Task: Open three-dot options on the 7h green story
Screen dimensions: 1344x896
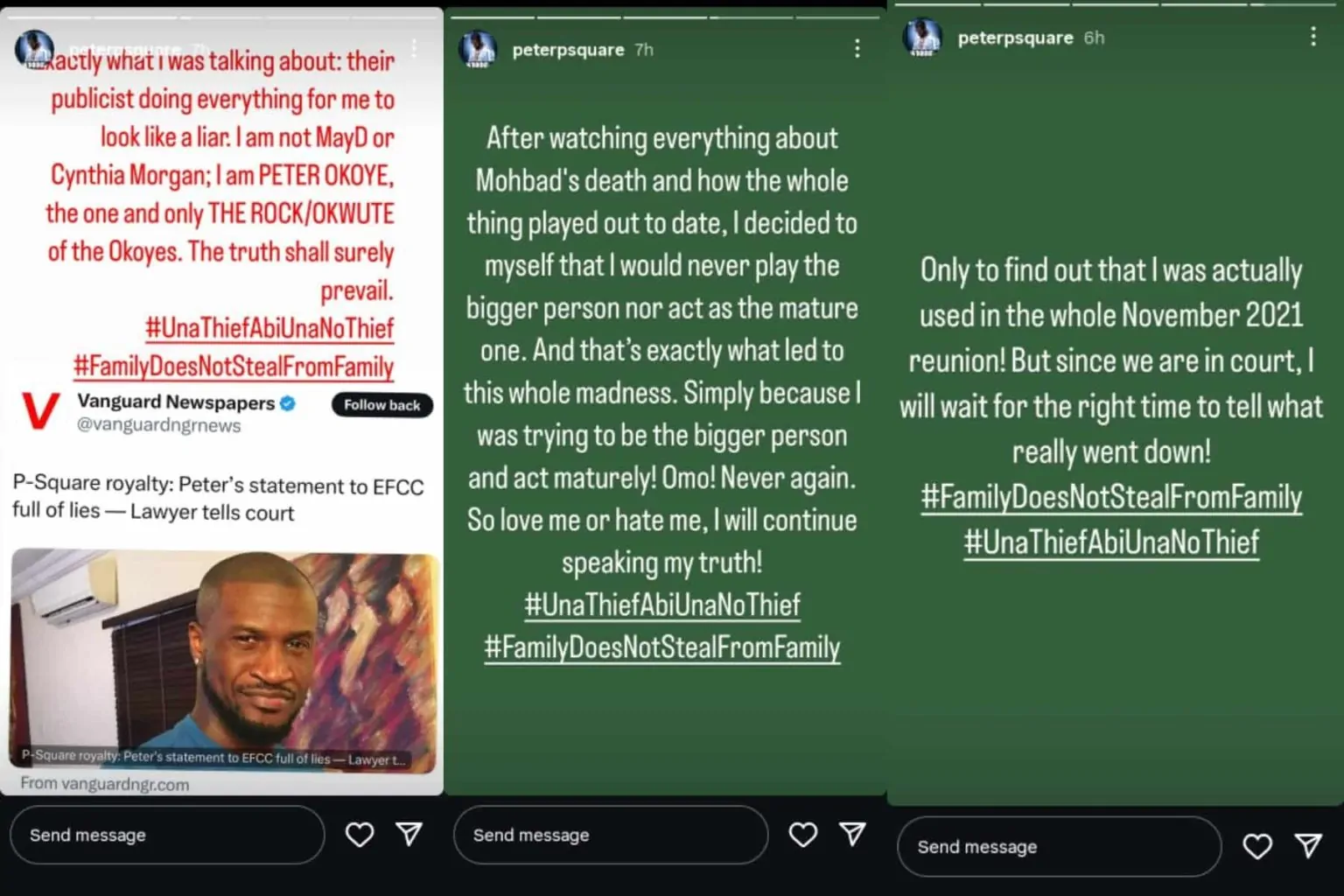Action: [x=857, y=49]
